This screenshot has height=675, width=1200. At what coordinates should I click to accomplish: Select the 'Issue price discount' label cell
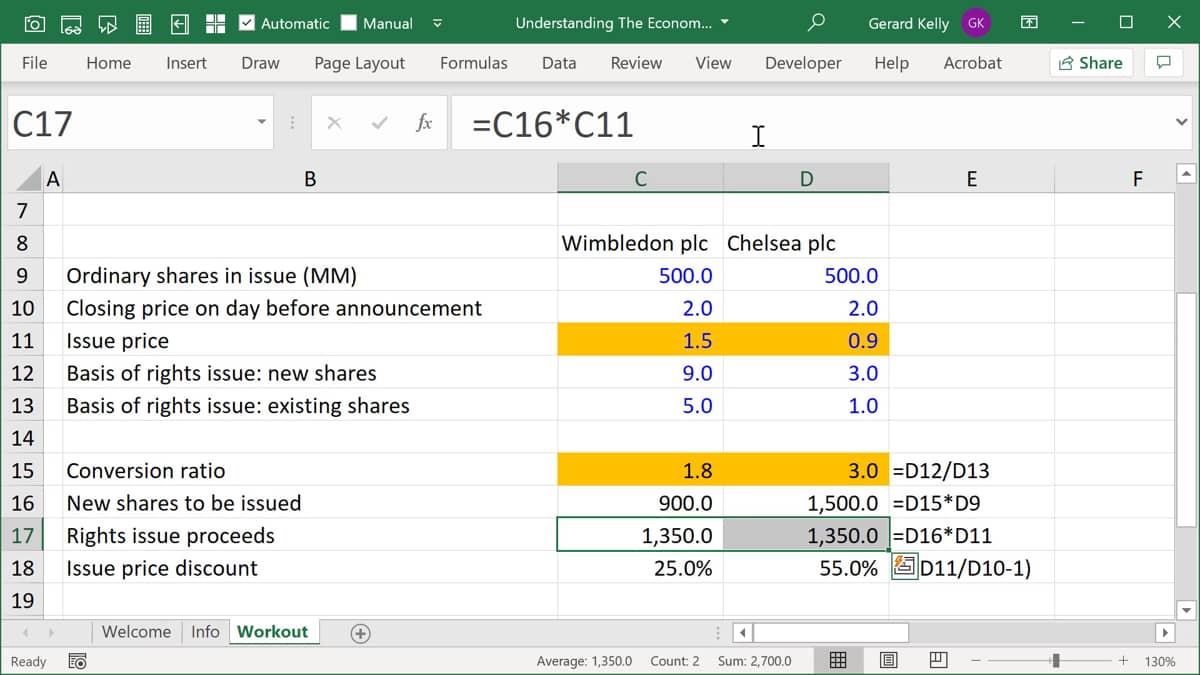[x=310, y=568]
